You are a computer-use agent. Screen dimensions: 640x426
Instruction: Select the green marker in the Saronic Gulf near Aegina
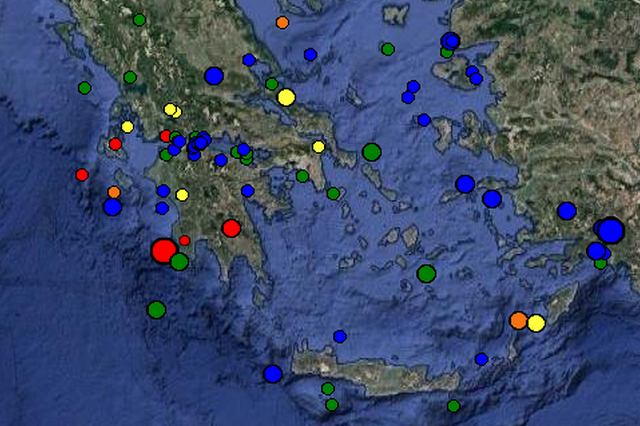302,176
